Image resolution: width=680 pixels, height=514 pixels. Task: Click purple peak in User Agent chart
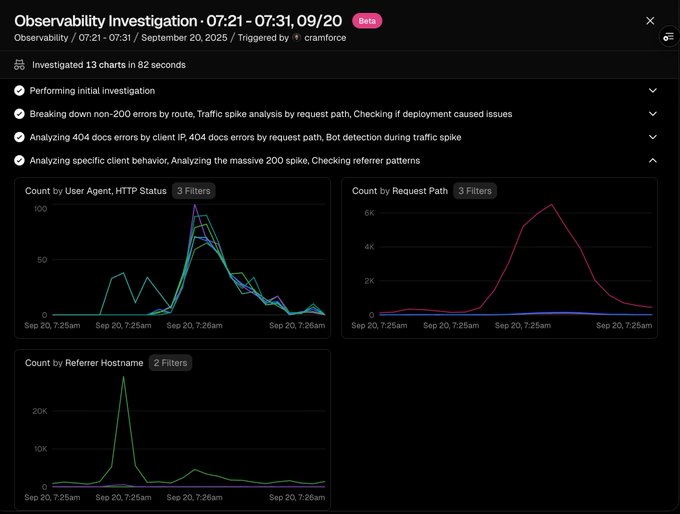tap(195, 205)
